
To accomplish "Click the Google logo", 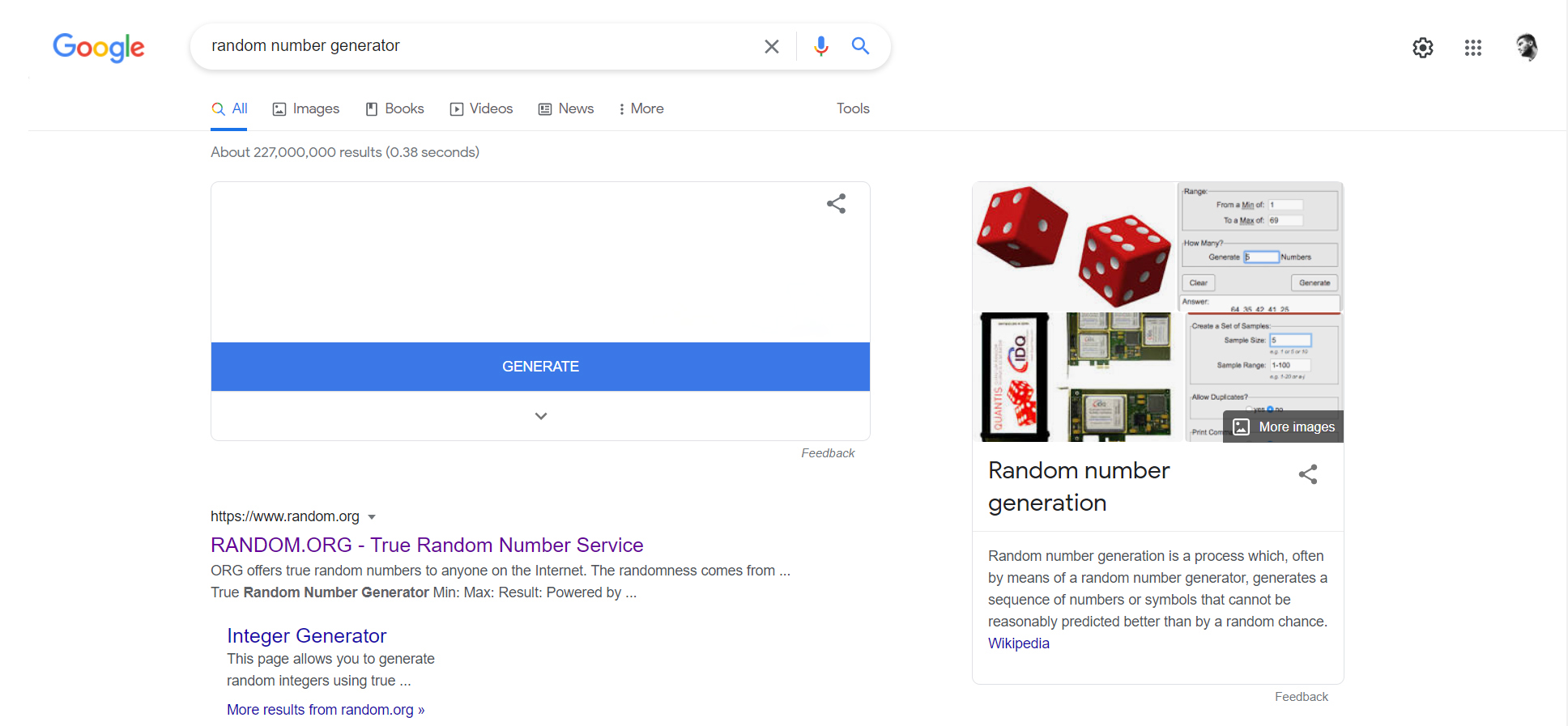I will [98, 47].
